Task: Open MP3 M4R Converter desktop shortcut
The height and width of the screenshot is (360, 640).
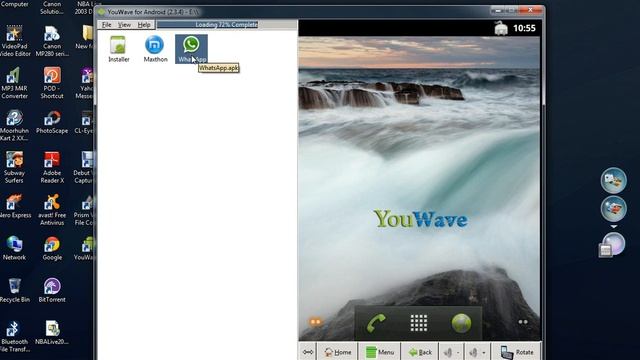Action: click(14, 84)
